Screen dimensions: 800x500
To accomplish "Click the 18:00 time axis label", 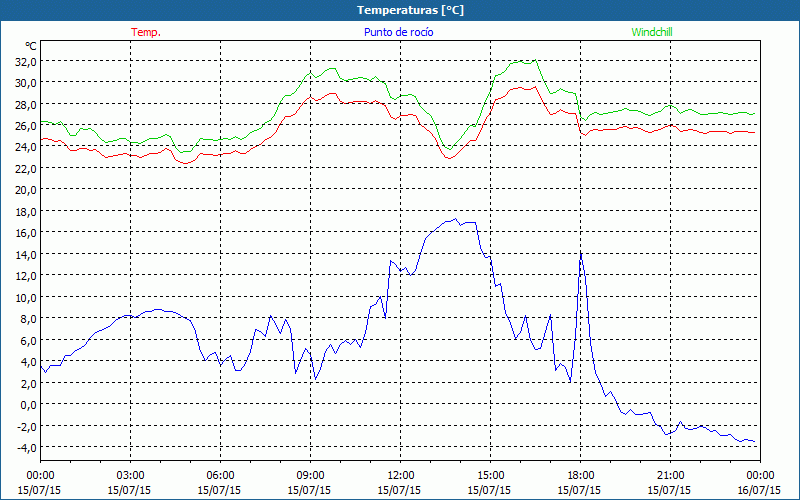I will [x=580, y=476].
